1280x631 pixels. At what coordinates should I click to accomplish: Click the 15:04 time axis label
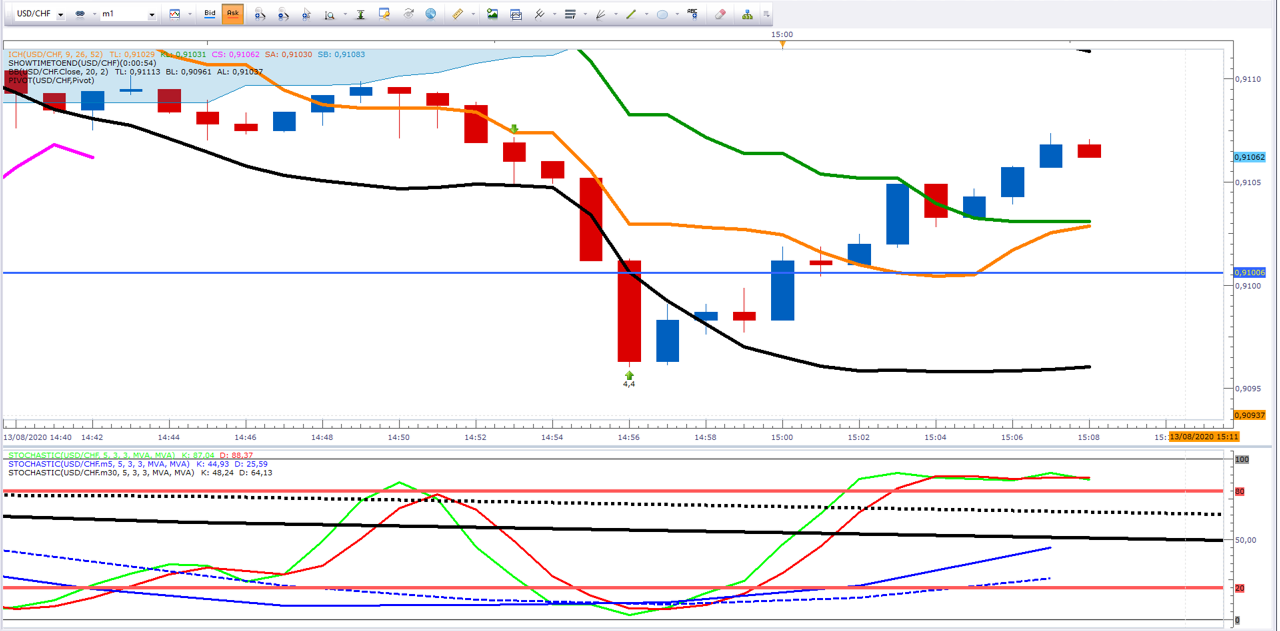(x=935, y=438)
